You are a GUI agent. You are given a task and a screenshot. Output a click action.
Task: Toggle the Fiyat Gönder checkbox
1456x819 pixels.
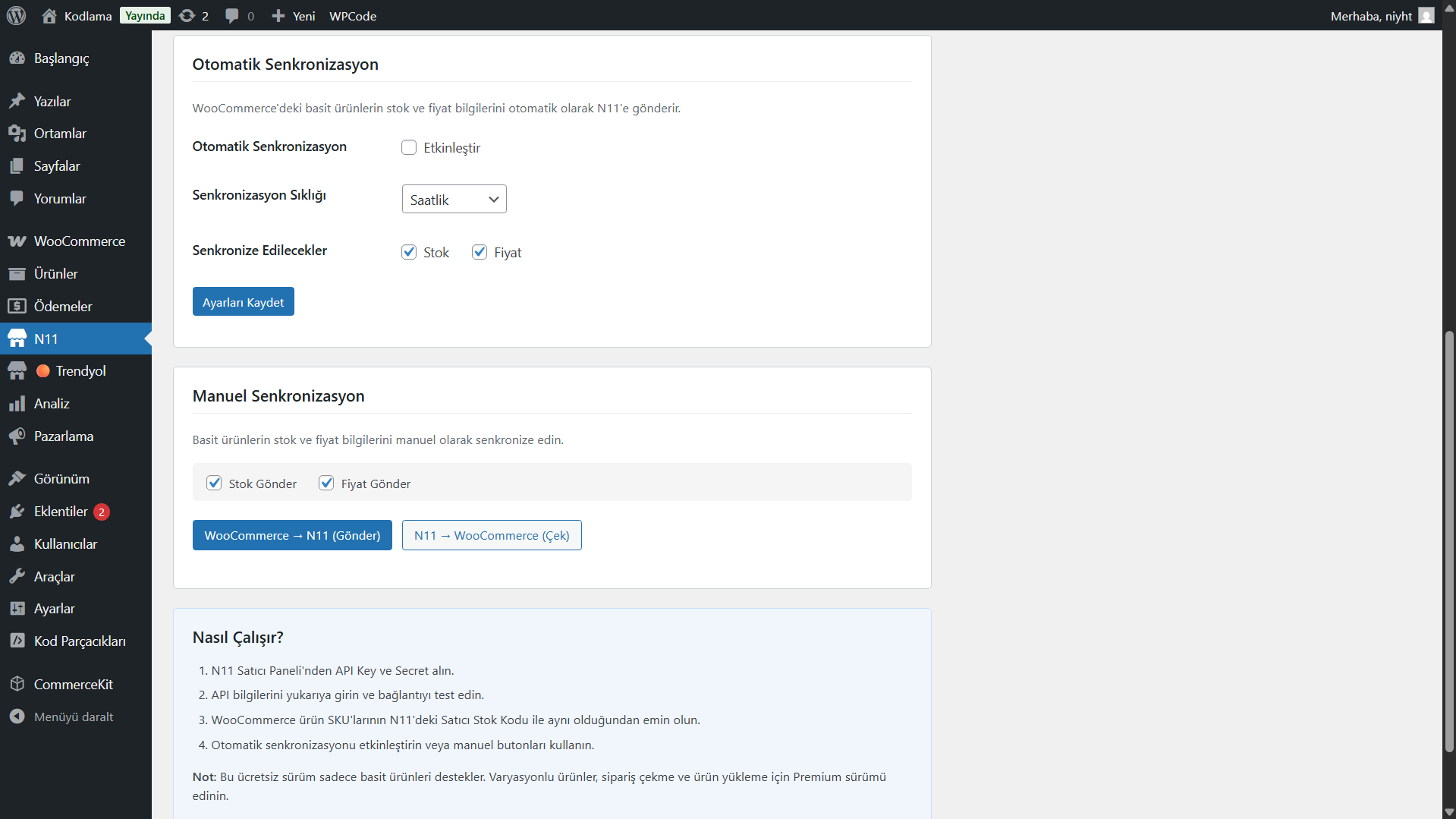[326, 484]
